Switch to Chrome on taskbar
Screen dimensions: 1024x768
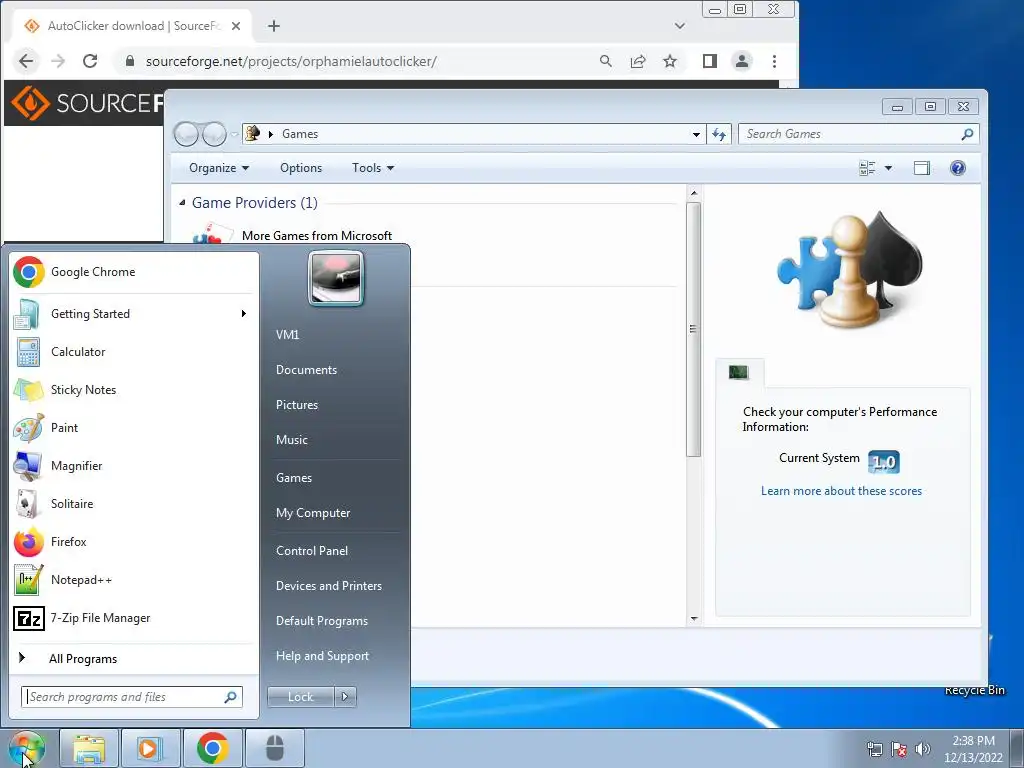pos(212,749)
